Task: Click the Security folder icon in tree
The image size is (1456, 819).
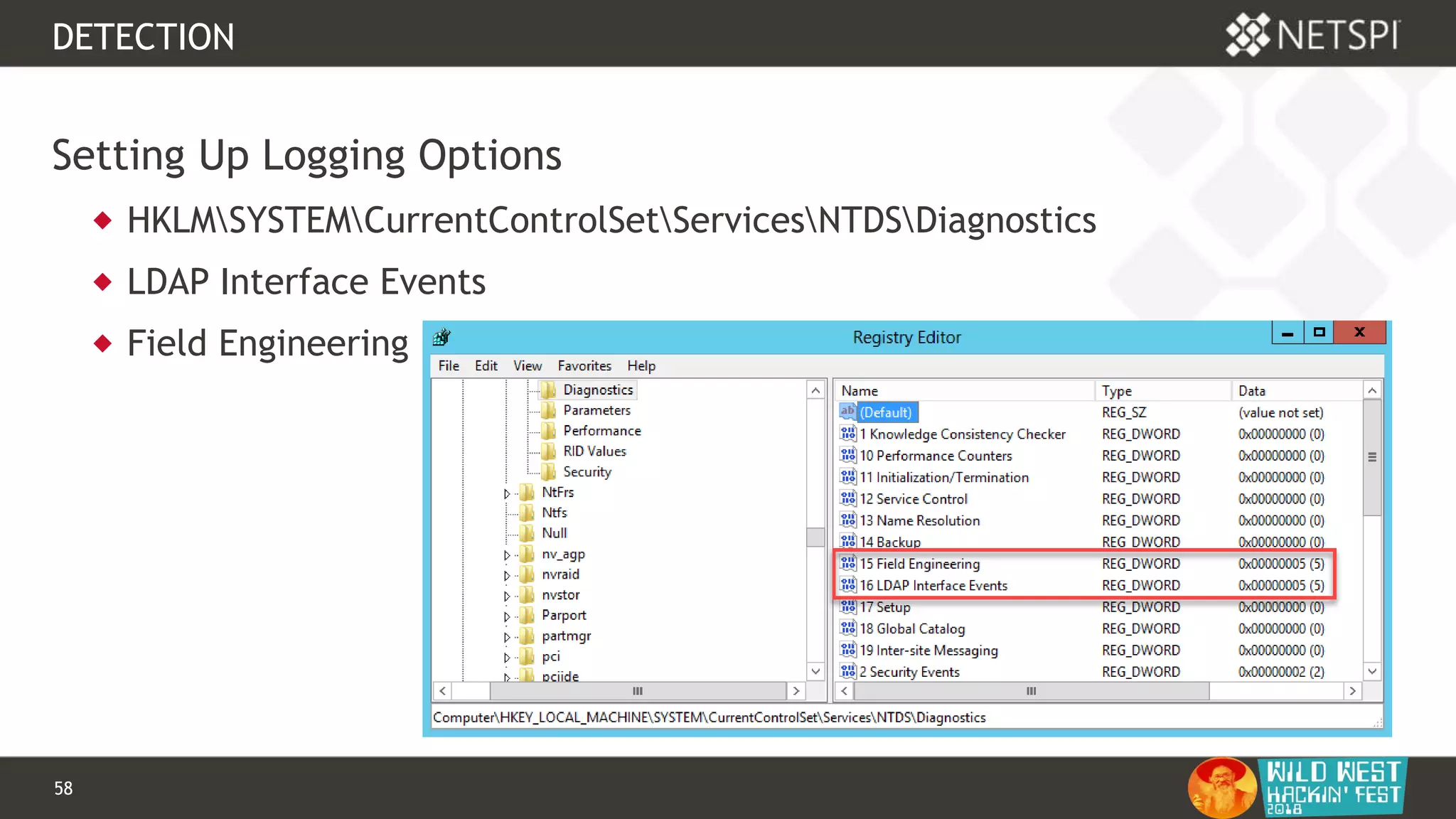Action: coord(548,472)
